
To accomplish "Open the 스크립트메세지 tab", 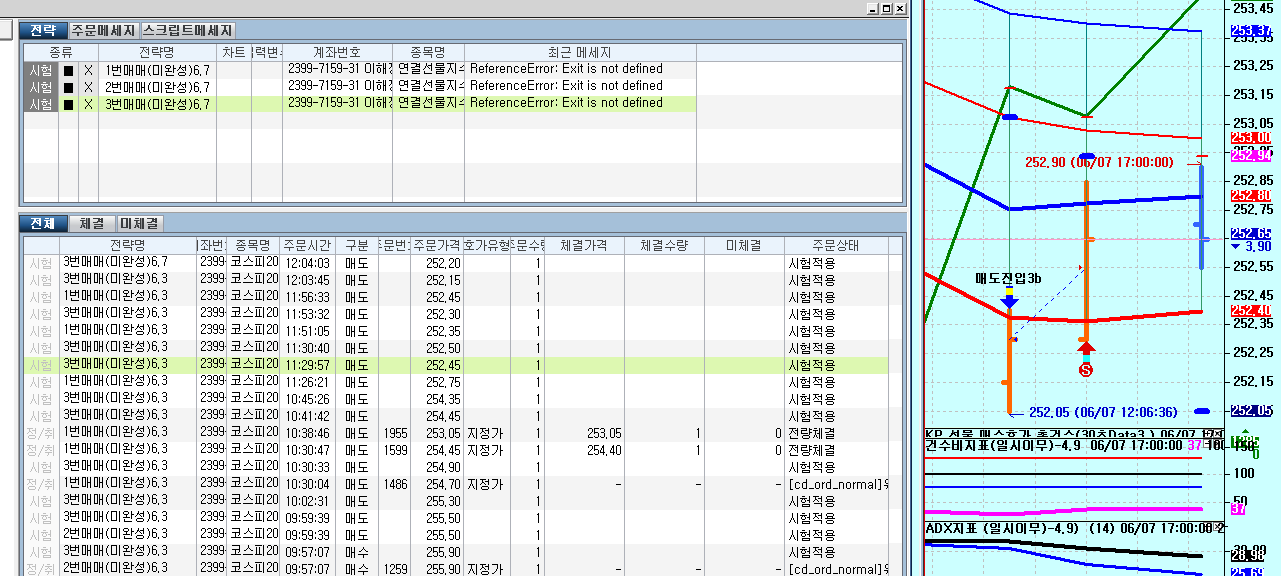I will pyautogui.click(x=188, y=31).
